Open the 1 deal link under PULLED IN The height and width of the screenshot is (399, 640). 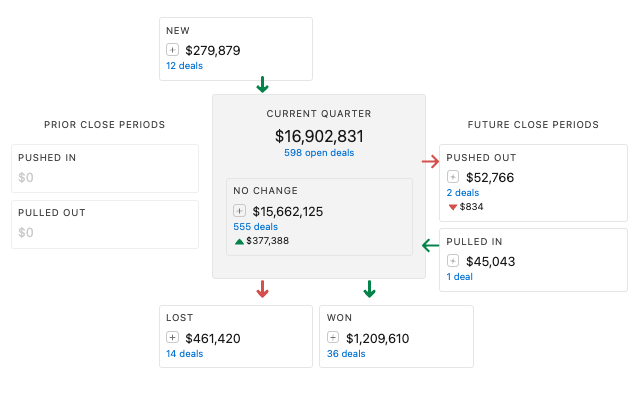click(x=460, y=277)
